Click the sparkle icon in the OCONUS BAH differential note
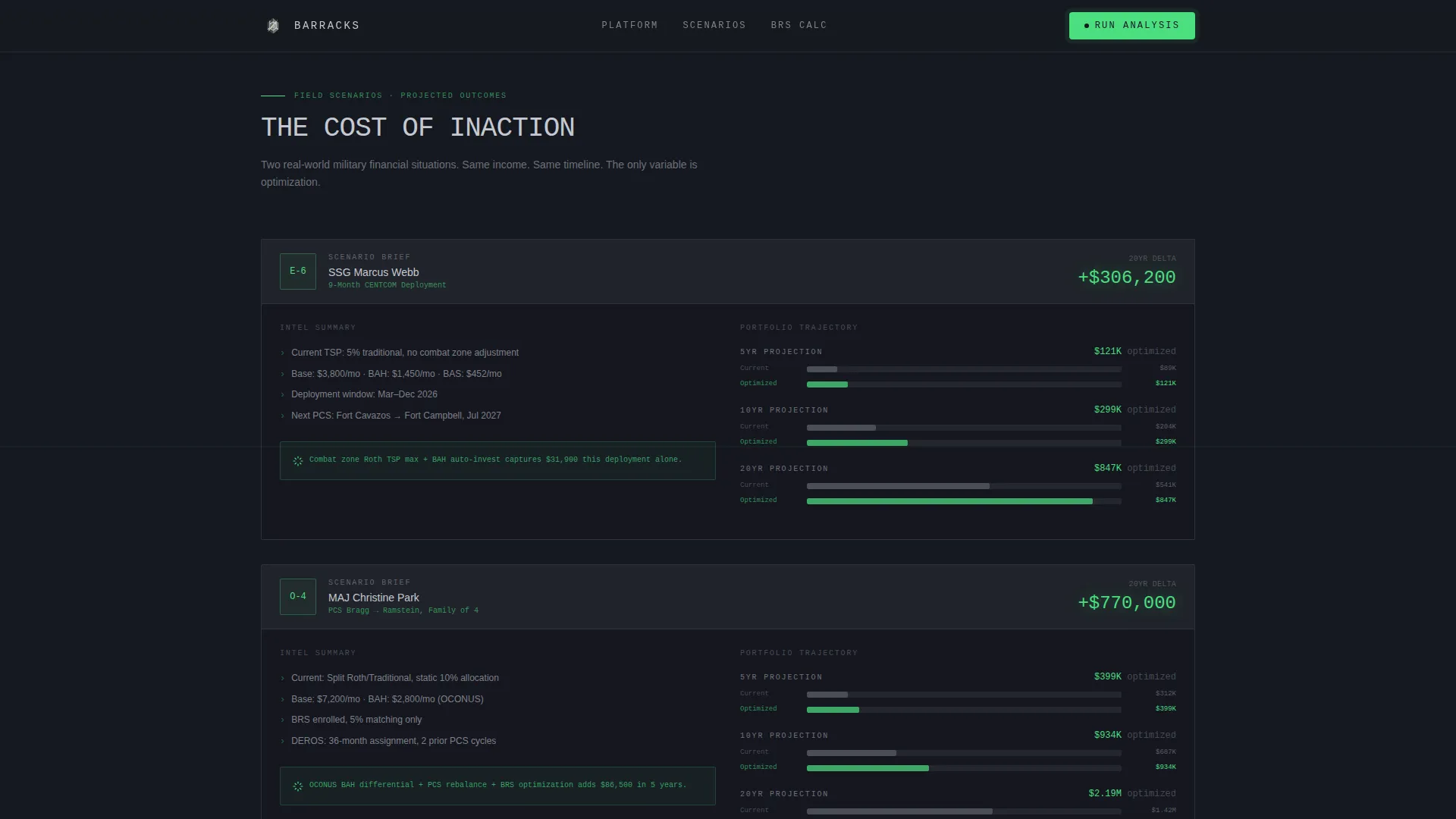Screen dimensions: 1456x819 point(298,786)
